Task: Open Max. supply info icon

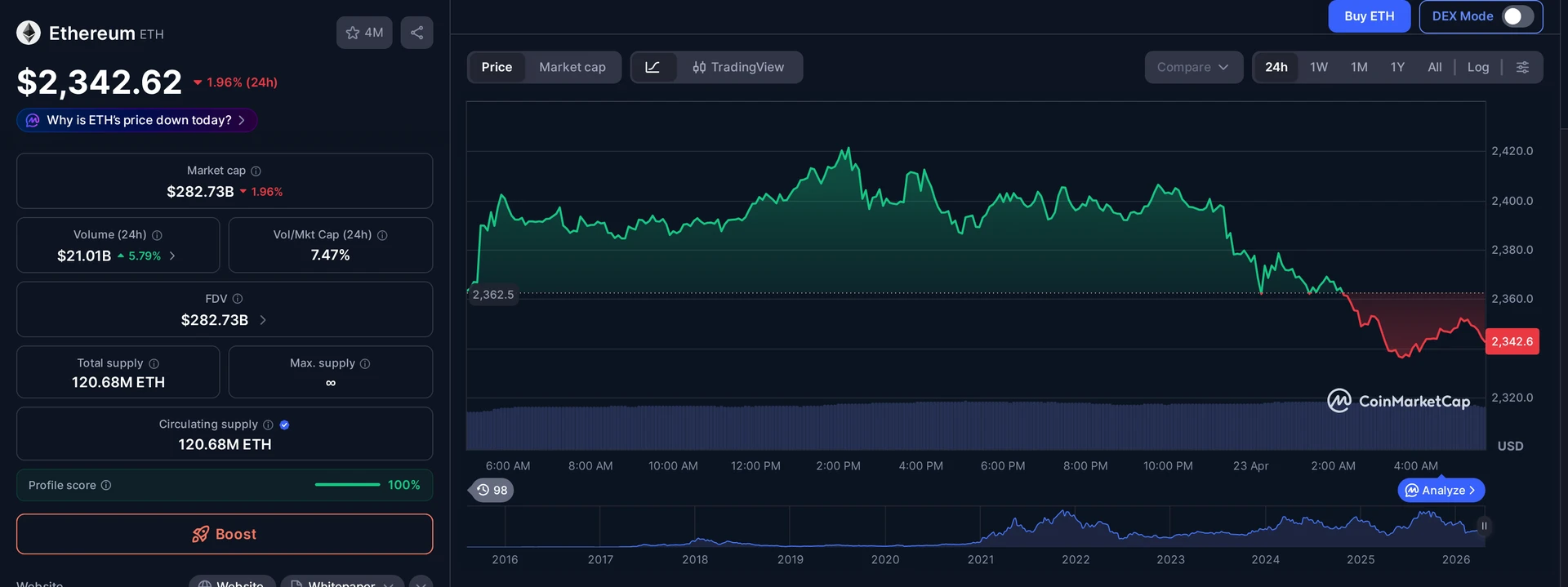Action: tap(365, 363)
